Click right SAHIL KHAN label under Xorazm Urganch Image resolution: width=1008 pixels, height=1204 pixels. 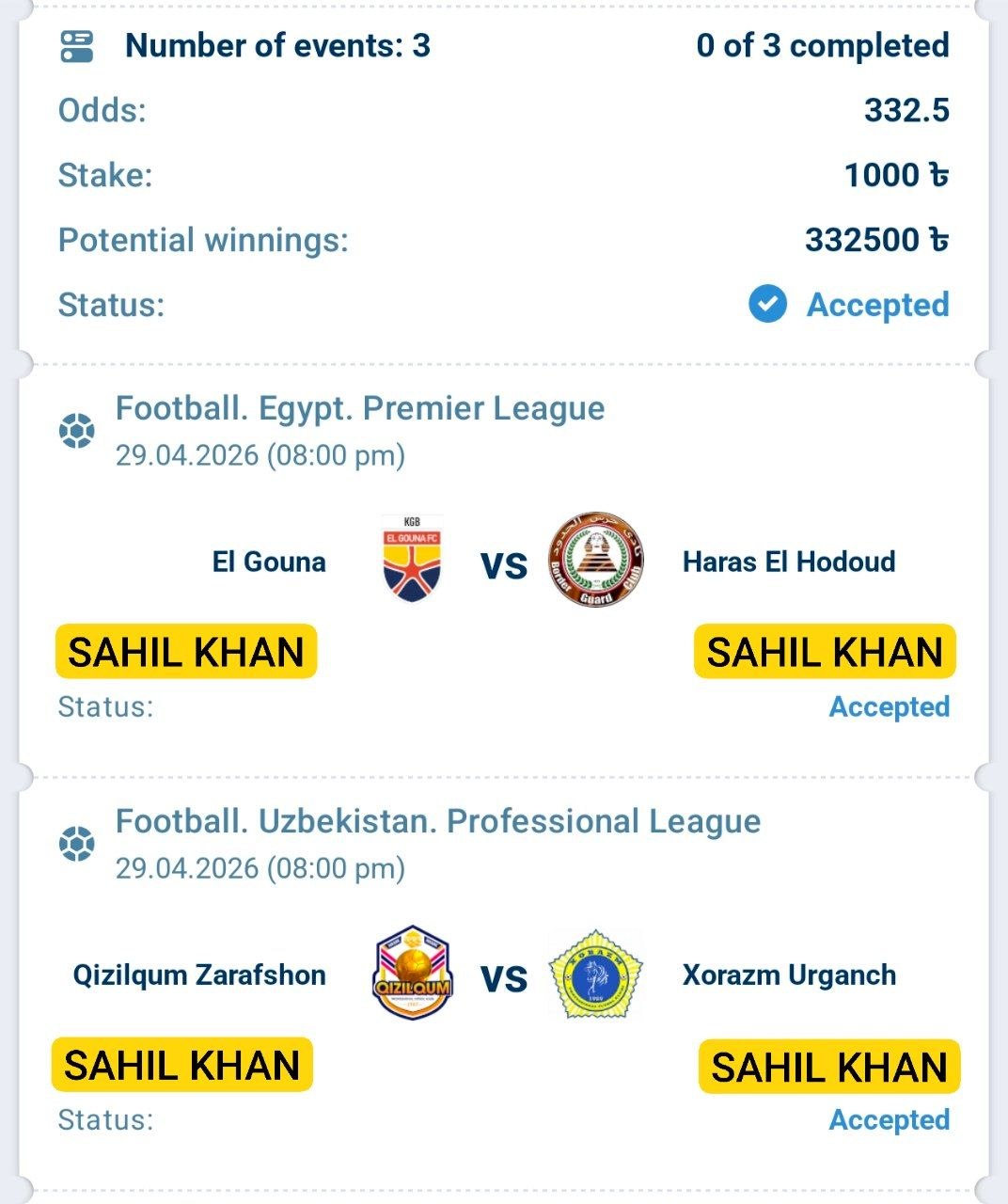tap(828, 1067)
